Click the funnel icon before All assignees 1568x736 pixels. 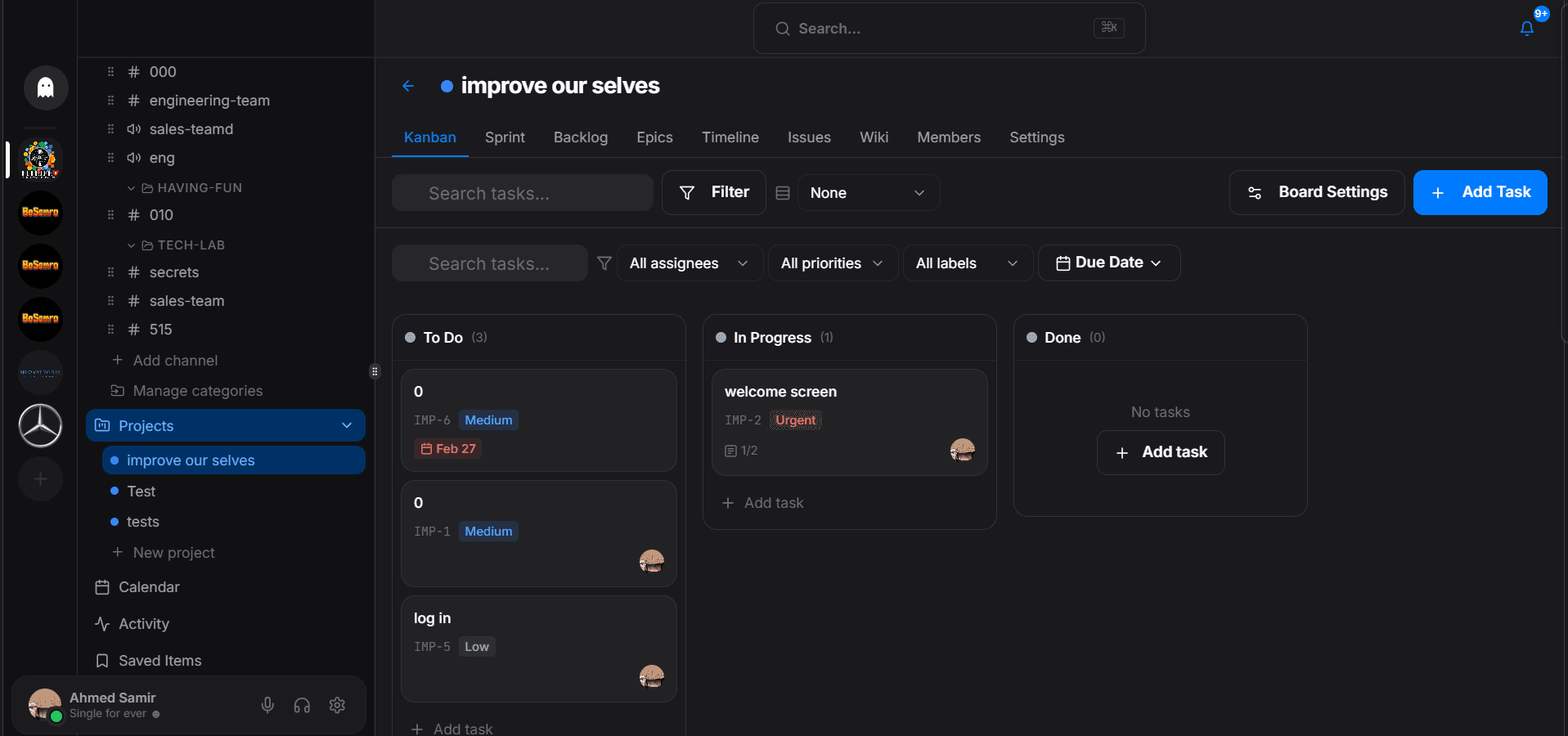pyautogui.click(x=604, y=263)
